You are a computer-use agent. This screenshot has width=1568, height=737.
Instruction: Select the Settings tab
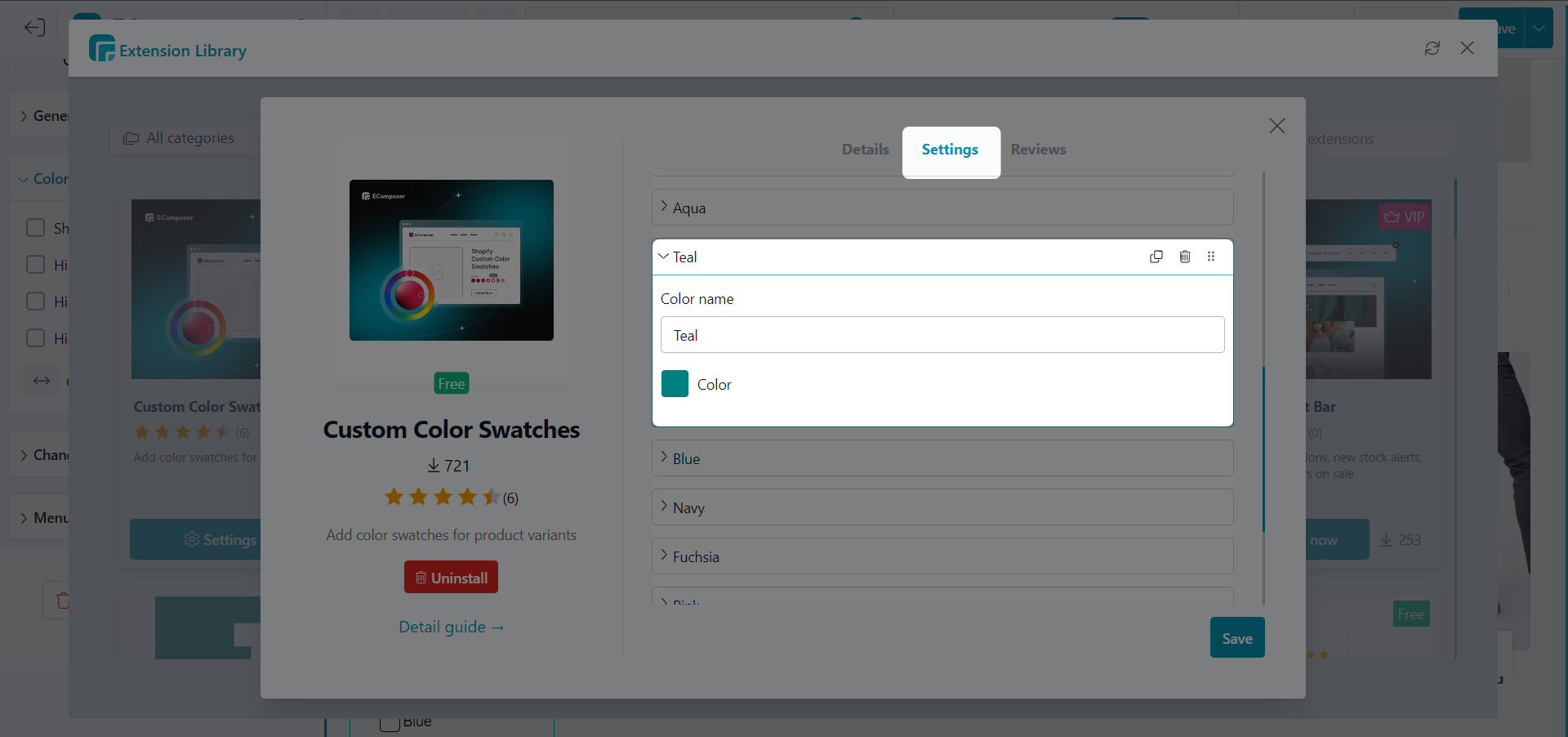(x=950, y=150)
